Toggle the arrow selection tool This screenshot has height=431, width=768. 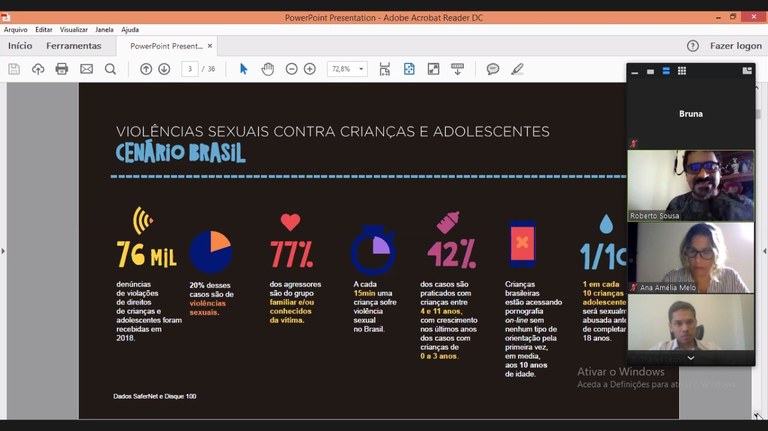[x=243, y=69]
